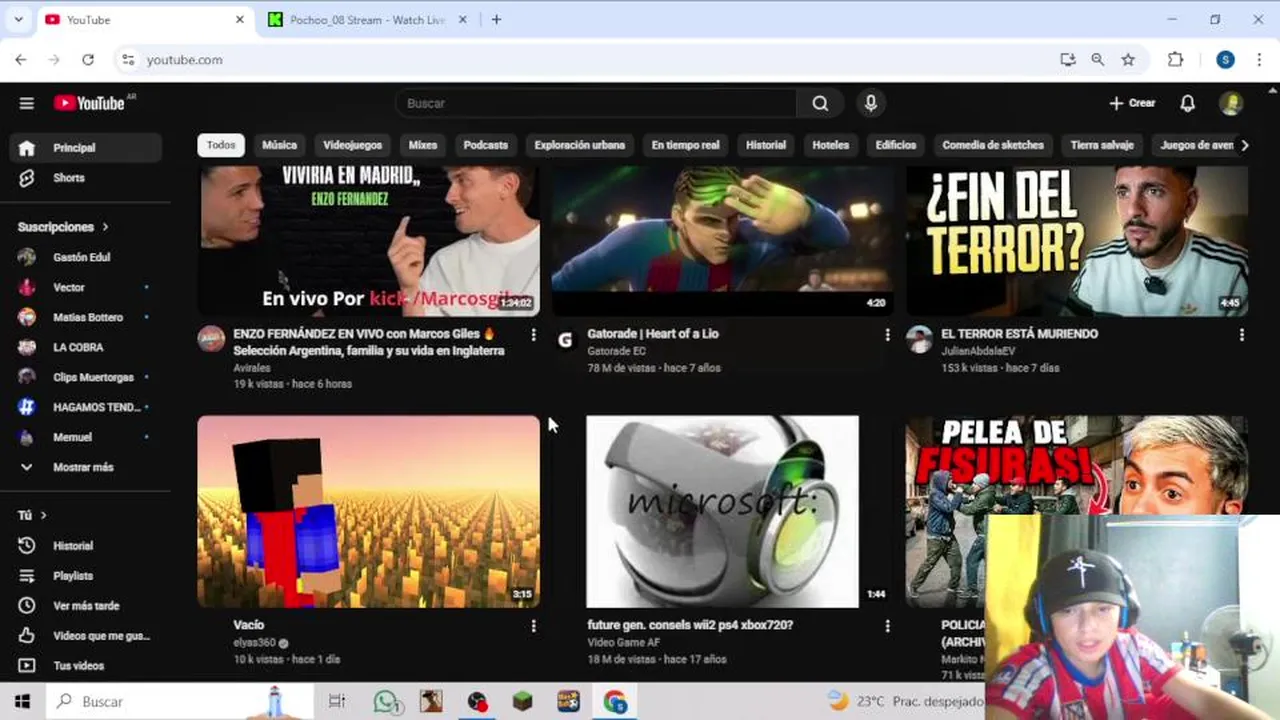Open Tus videos in sidebar

pos(86,666)
